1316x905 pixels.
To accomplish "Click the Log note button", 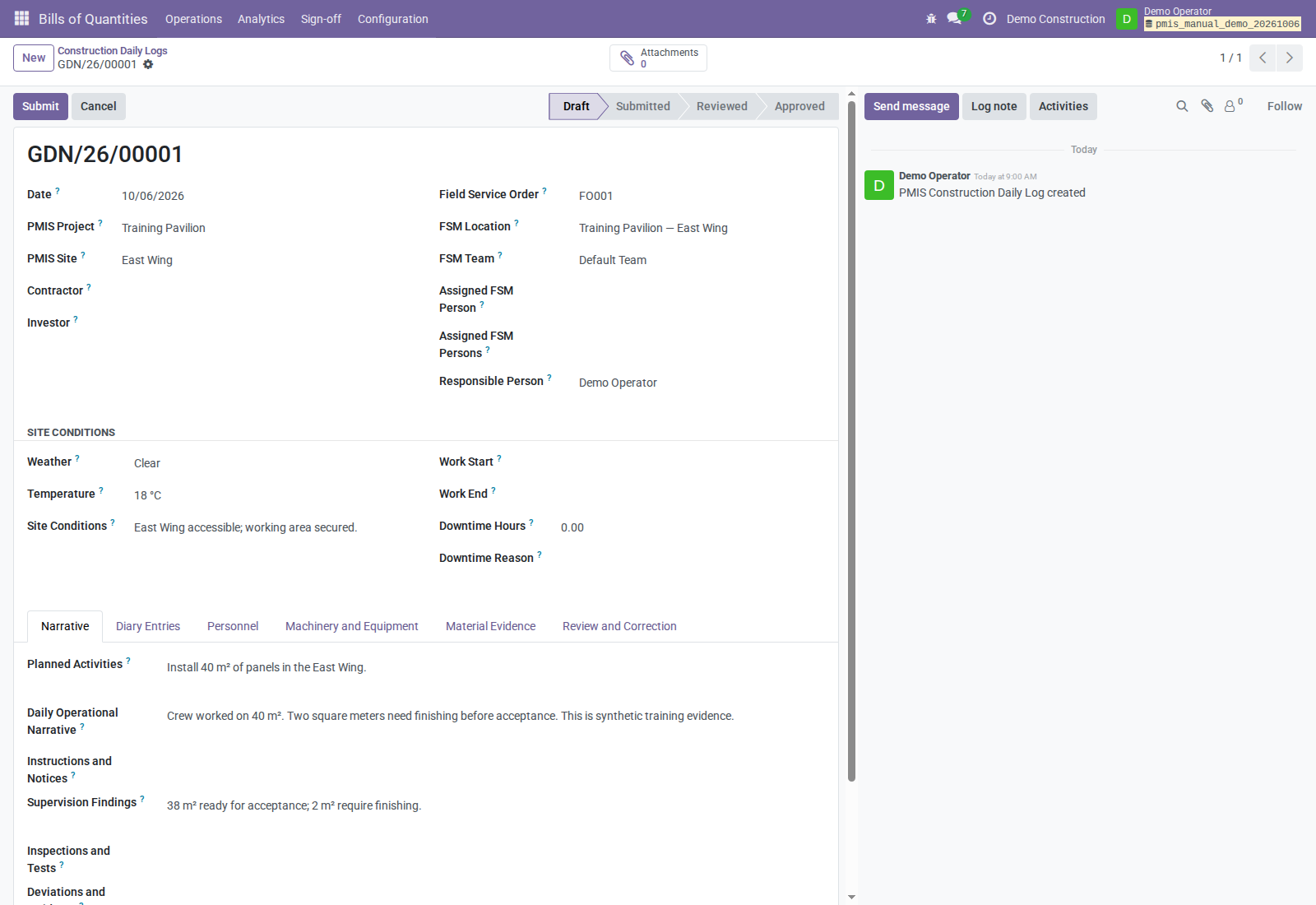I will click(994, 106).
